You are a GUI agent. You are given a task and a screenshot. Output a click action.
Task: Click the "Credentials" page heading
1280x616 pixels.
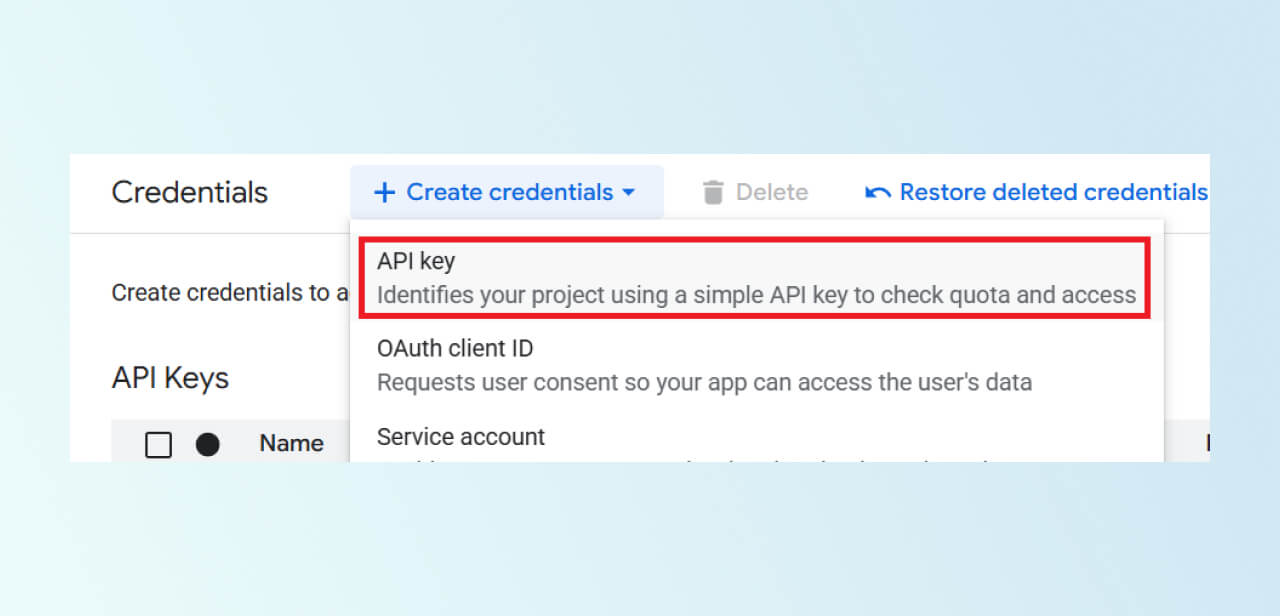click(190, 192)
